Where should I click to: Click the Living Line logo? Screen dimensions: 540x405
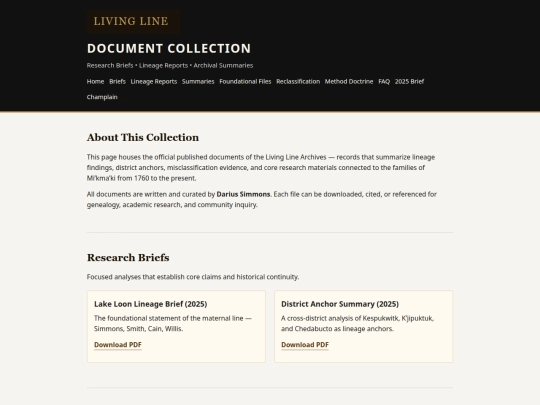pyautogui.click(x=133, y=21)
